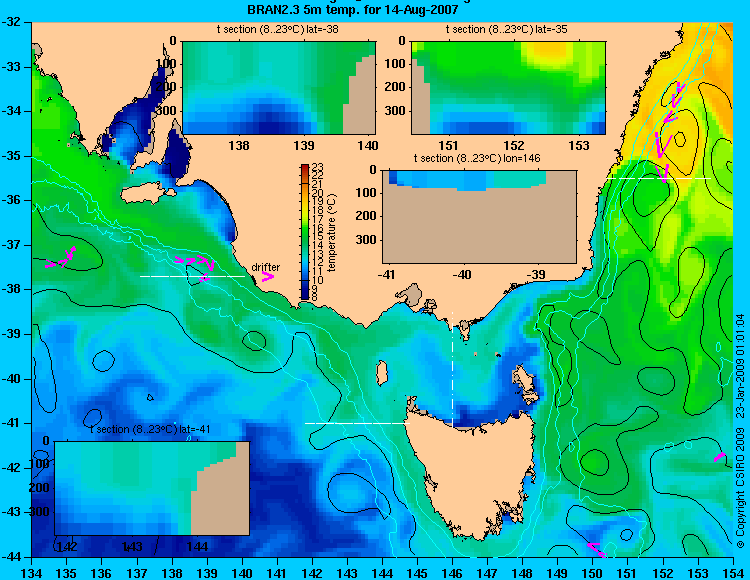
Task: Click main-map latitude axis label -34
Action: tap(11, 111)
